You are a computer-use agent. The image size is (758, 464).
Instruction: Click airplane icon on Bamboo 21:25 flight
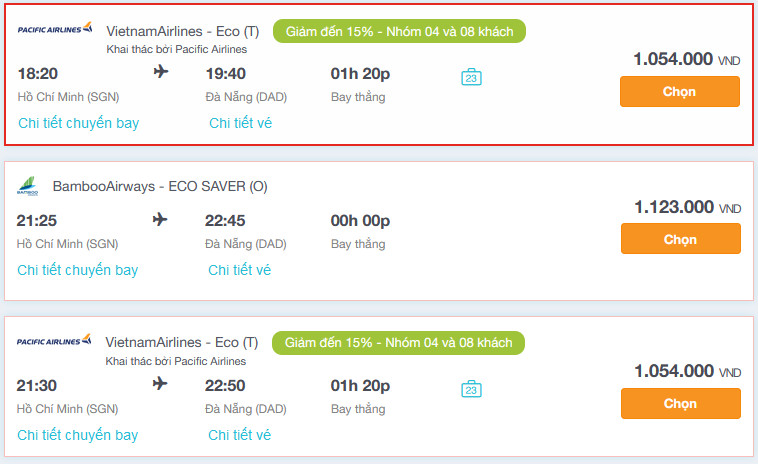point(161,220)
